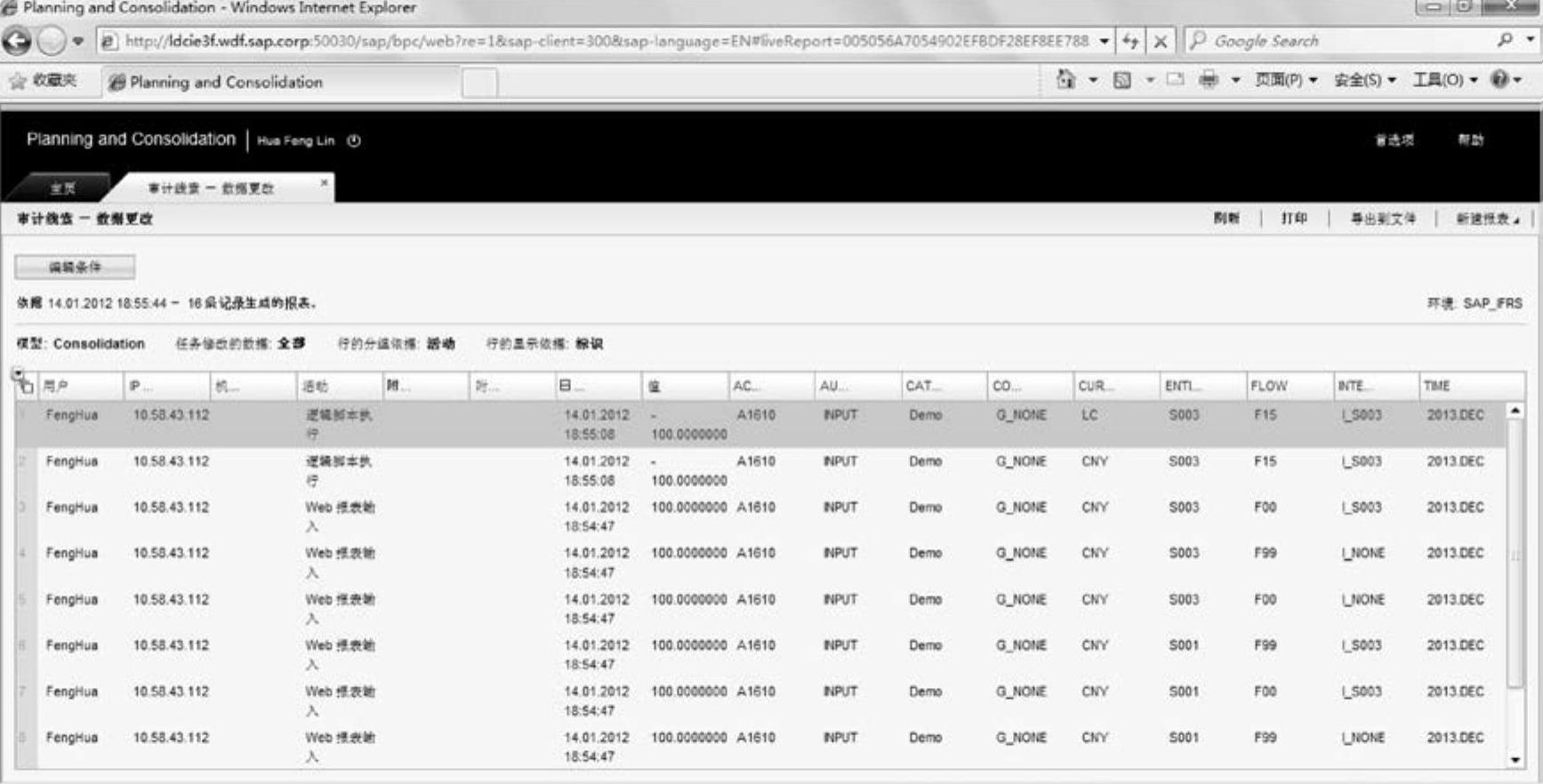Open 帮助 Help in the black header
The image size is (1543, 784).
(x=1470, y=140)
